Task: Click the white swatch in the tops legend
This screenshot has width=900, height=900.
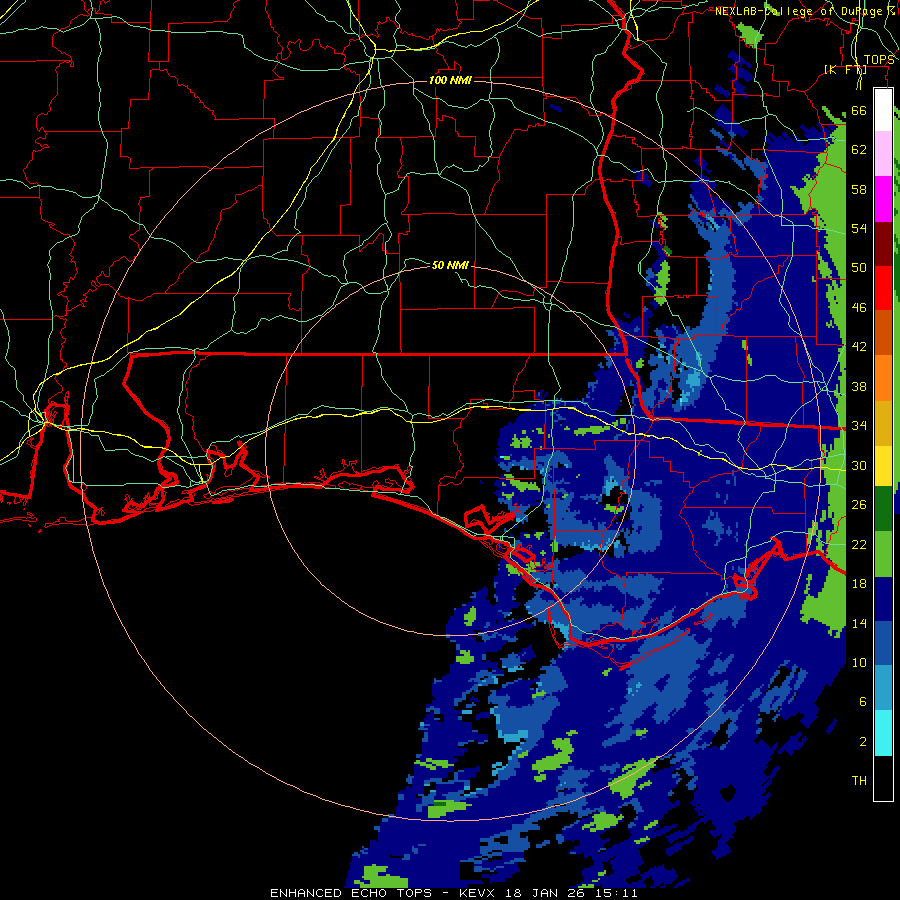Action: (883, 110)
